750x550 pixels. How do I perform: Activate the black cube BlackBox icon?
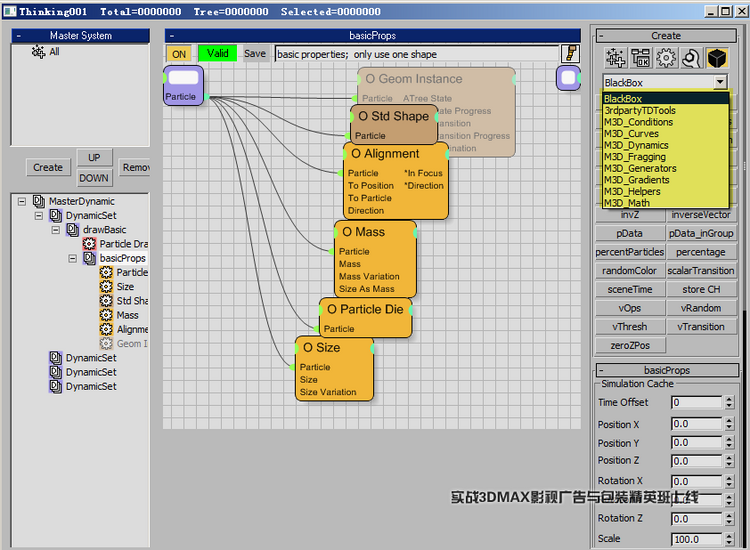point(717,58)
